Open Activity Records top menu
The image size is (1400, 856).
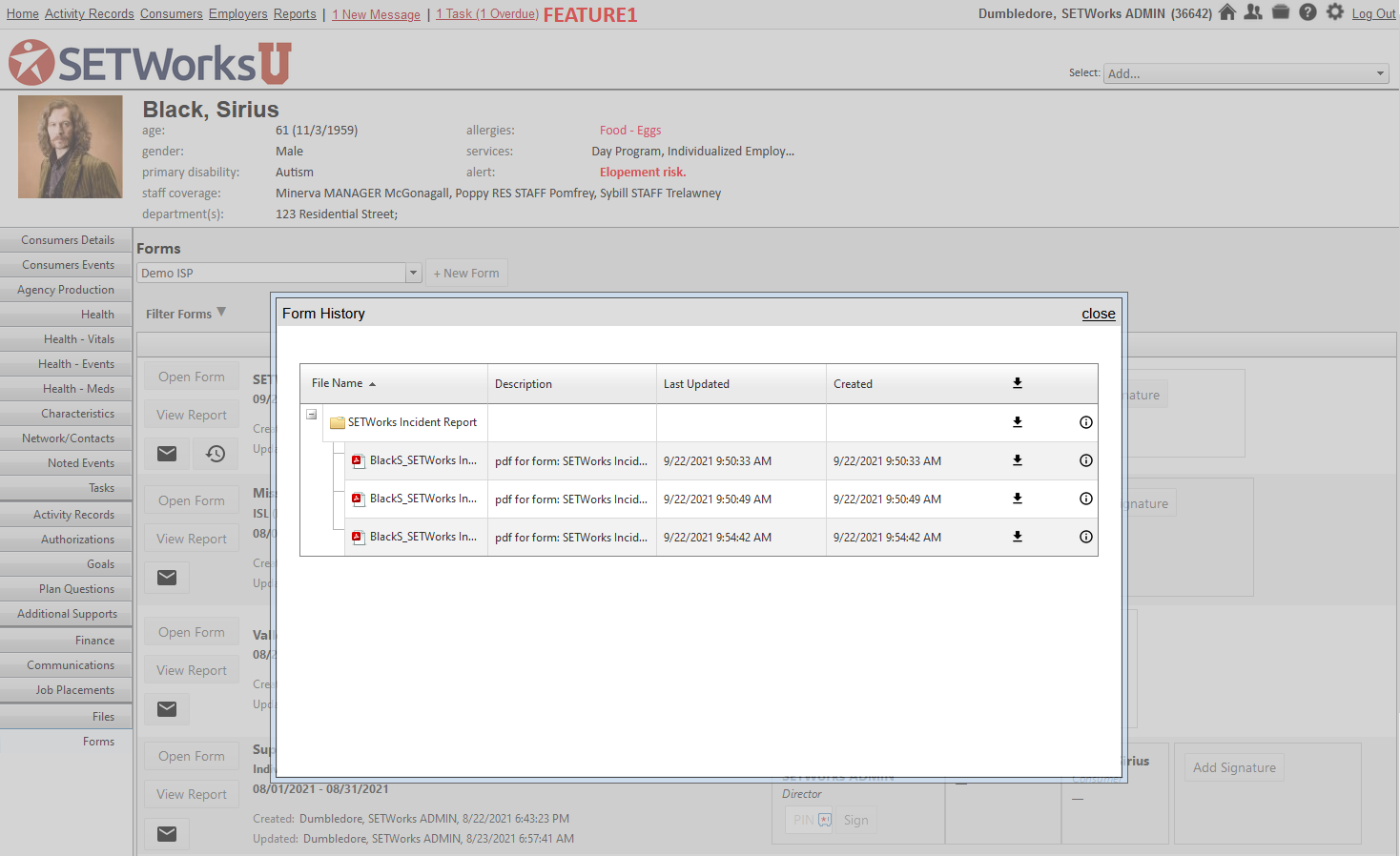coord(90,14)
